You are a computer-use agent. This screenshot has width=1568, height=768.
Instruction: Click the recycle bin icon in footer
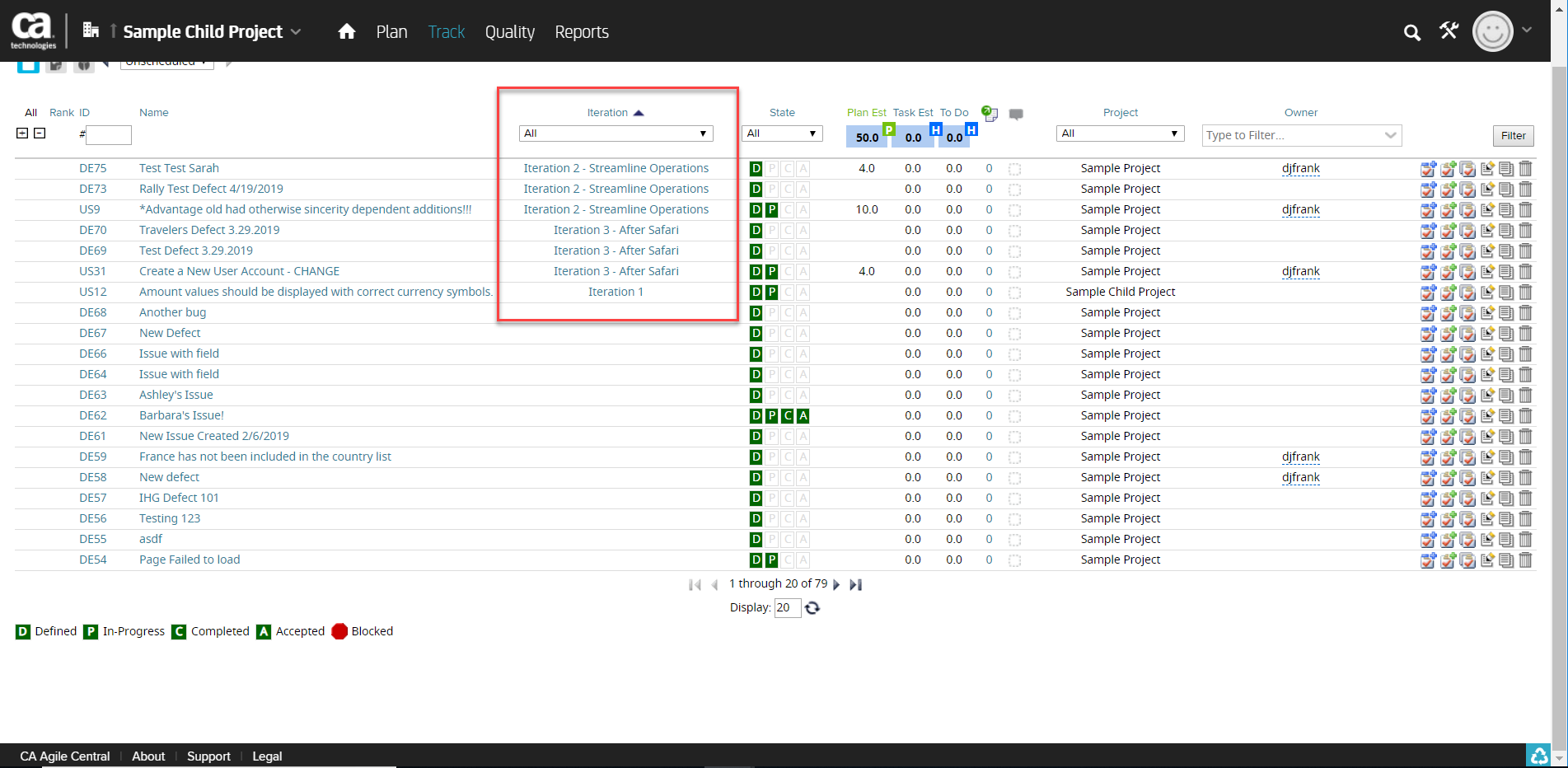point(1538,755)
